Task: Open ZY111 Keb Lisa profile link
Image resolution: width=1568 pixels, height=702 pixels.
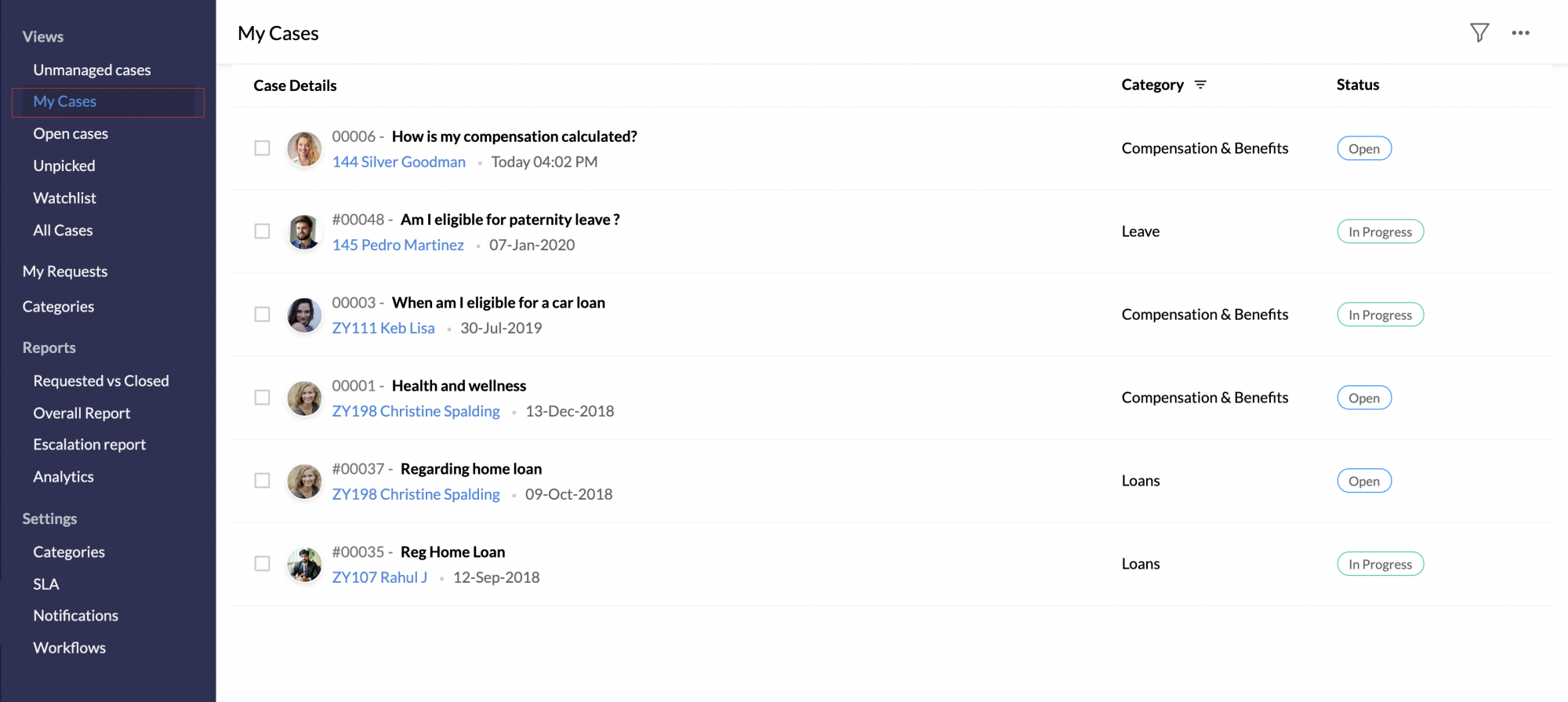Action: click(383, 328)
